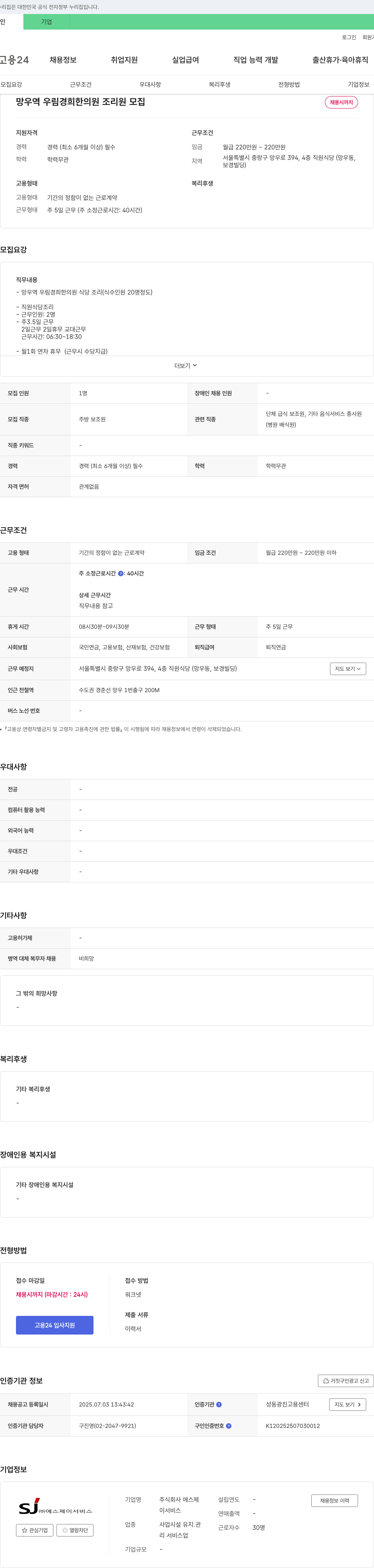
Task: Select the 30명 근로자수 value
Action: point(258,1528)
